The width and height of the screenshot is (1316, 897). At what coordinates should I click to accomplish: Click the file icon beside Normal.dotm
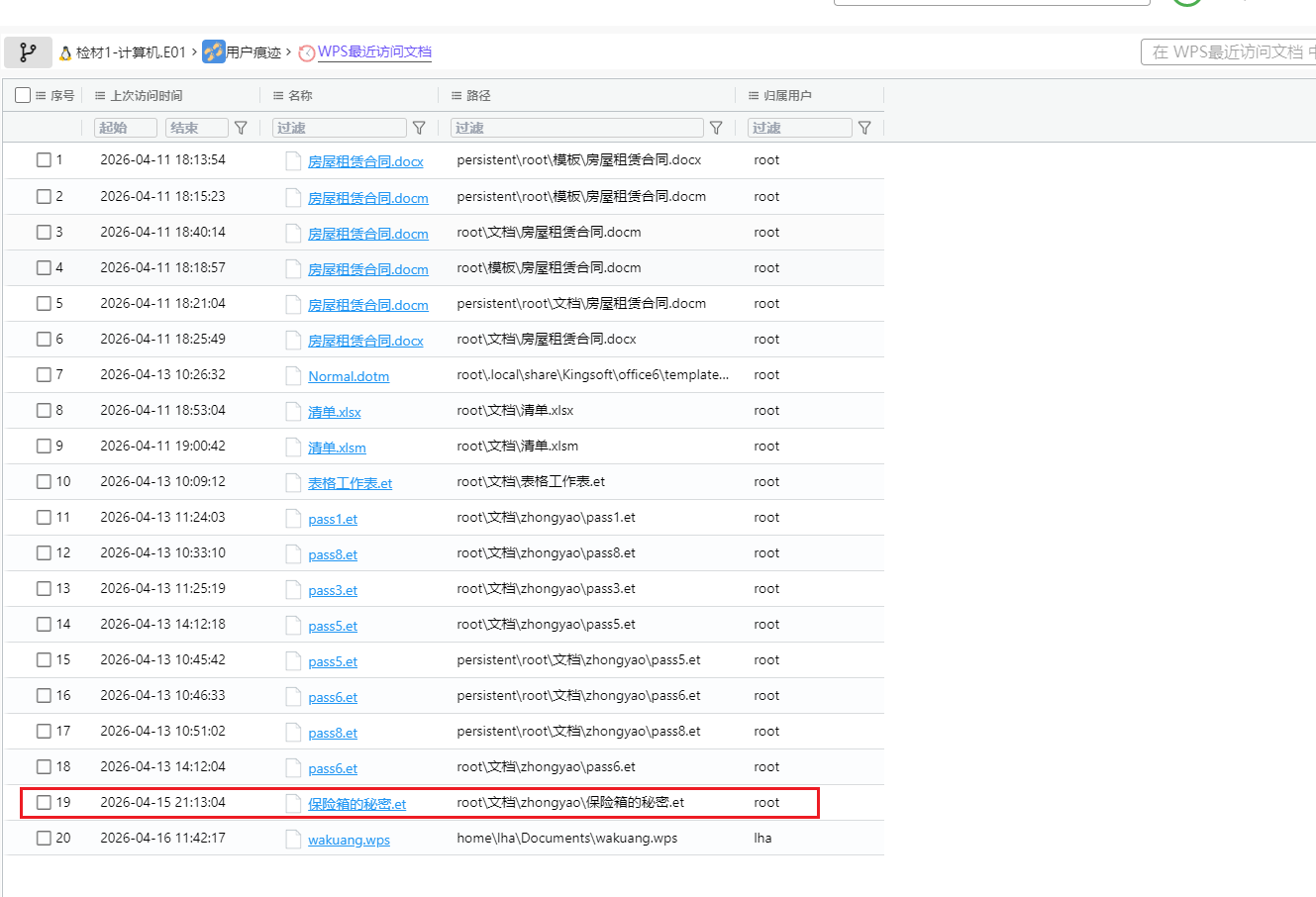pos(293,375)
